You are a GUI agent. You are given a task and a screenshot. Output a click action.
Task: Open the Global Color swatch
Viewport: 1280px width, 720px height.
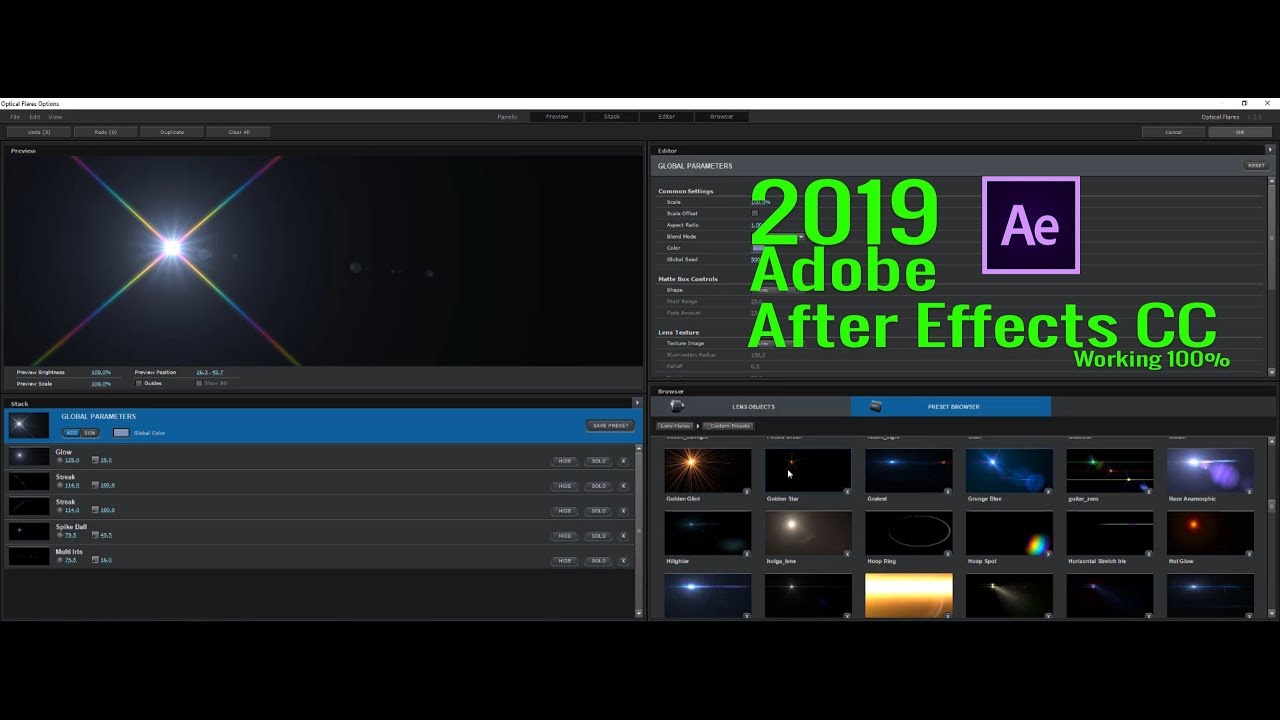tap(121, 433)
